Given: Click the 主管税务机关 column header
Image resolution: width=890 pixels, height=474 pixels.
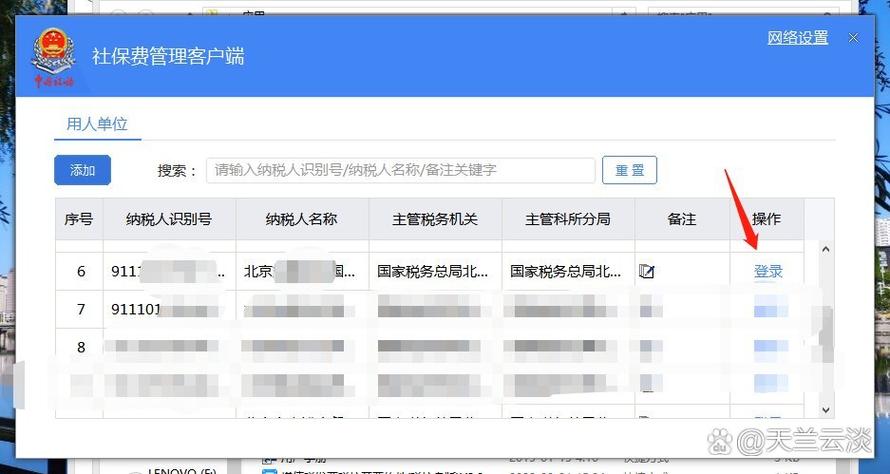Looking at the screenshot, I should 435,219.
